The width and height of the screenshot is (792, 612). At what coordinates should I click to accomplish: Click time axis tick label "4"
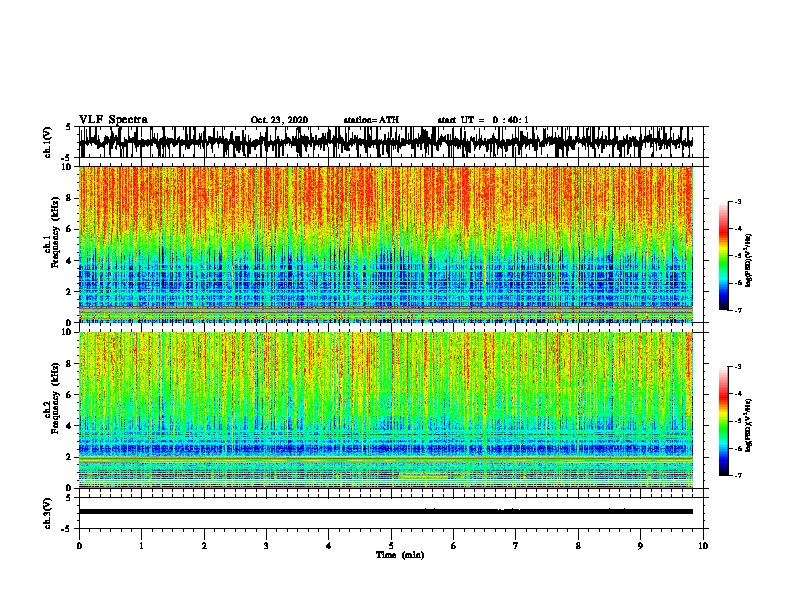[329, 546]
